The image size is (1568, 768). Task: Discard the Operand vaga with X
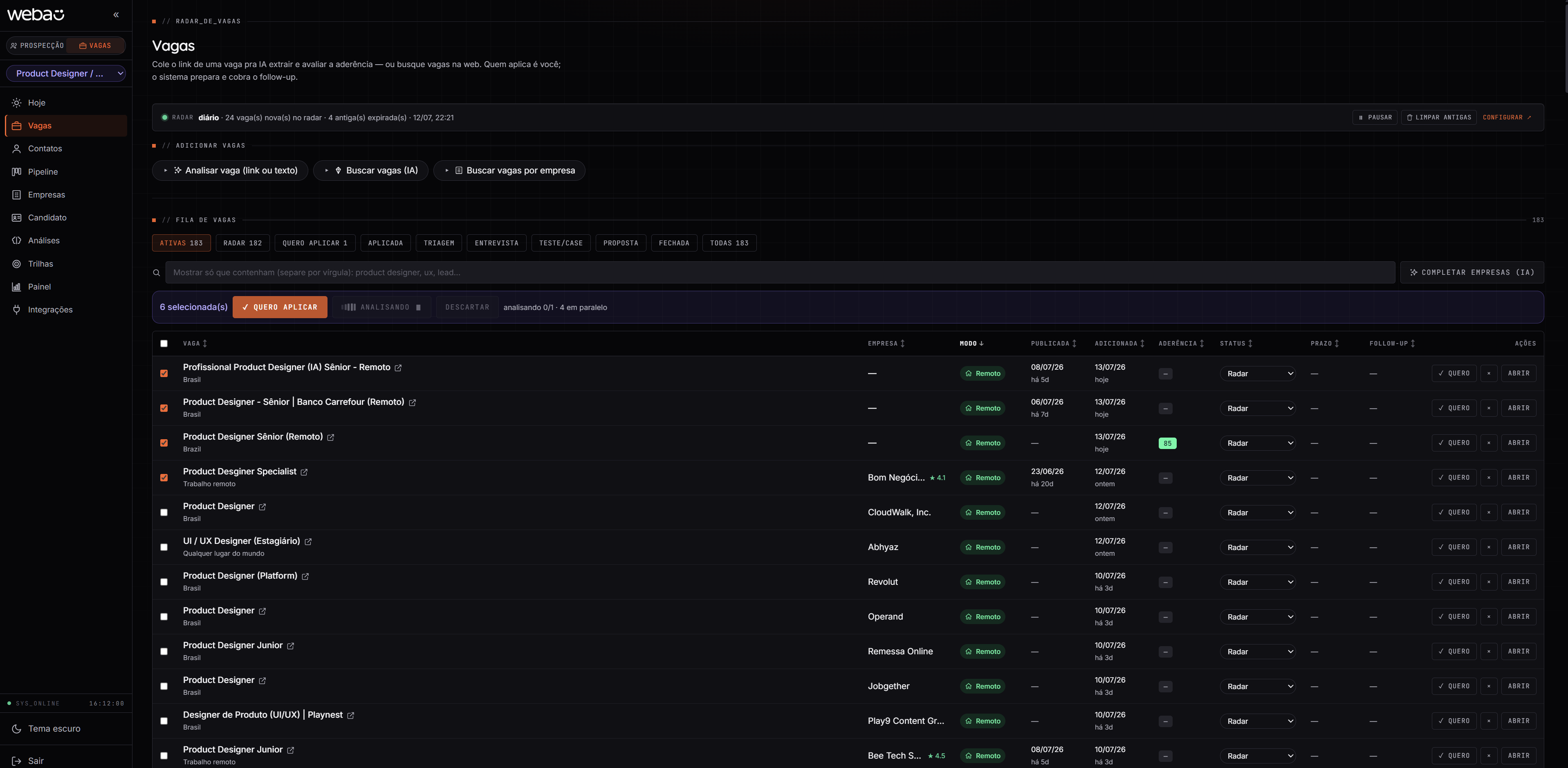click(x=1488, y=616)
